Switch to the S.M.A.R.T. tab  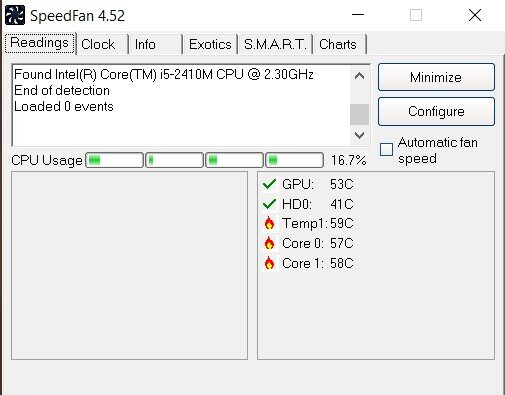[x=275, y=44]
